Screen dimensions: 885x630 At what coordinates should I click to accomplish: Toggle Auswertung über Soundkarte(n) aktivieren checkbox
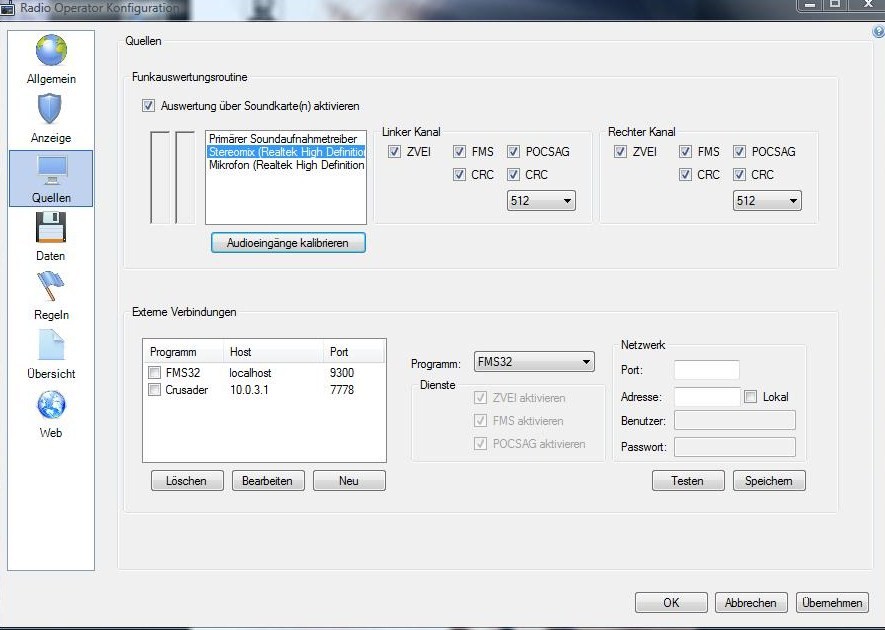[x=149, y=106]
